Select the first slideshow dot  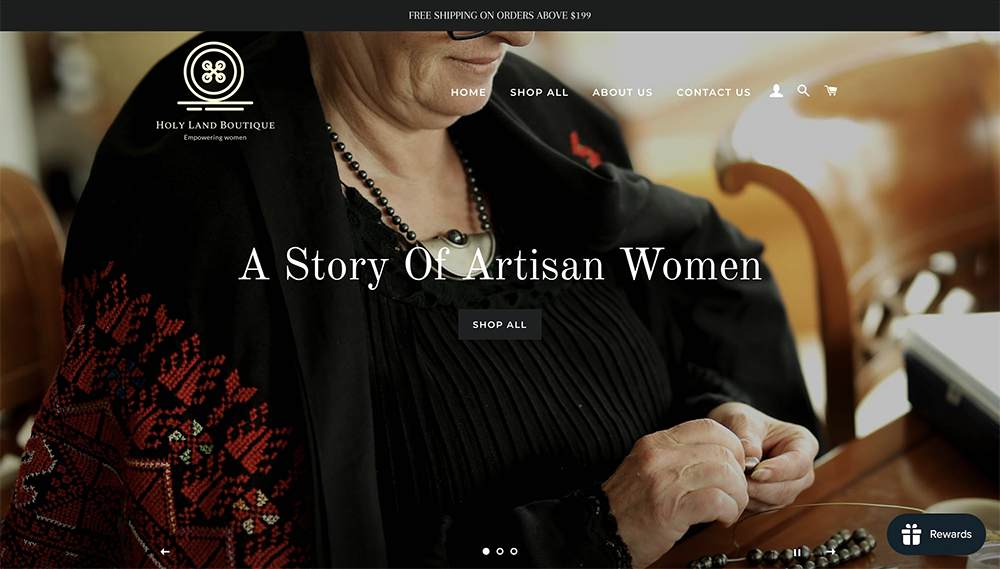coord(486,551)
